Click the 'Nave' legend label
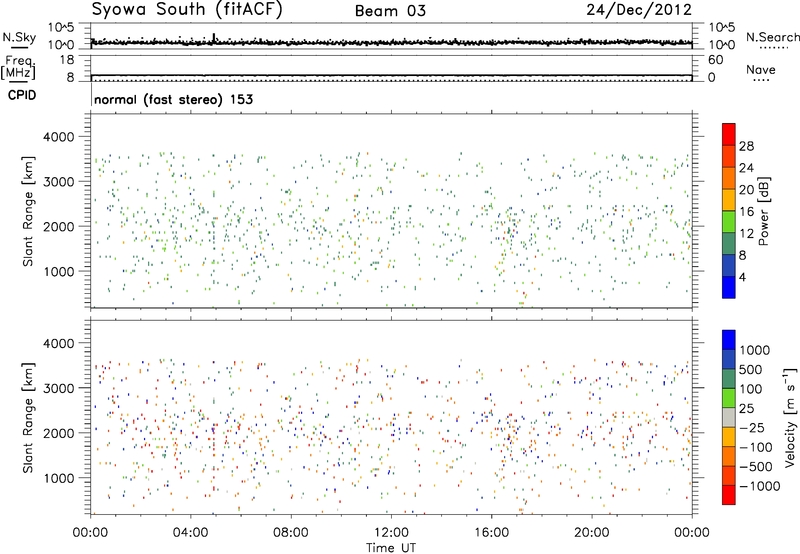Image resolution: width=800 pixels, height=554 pixels. pos(761,70)
